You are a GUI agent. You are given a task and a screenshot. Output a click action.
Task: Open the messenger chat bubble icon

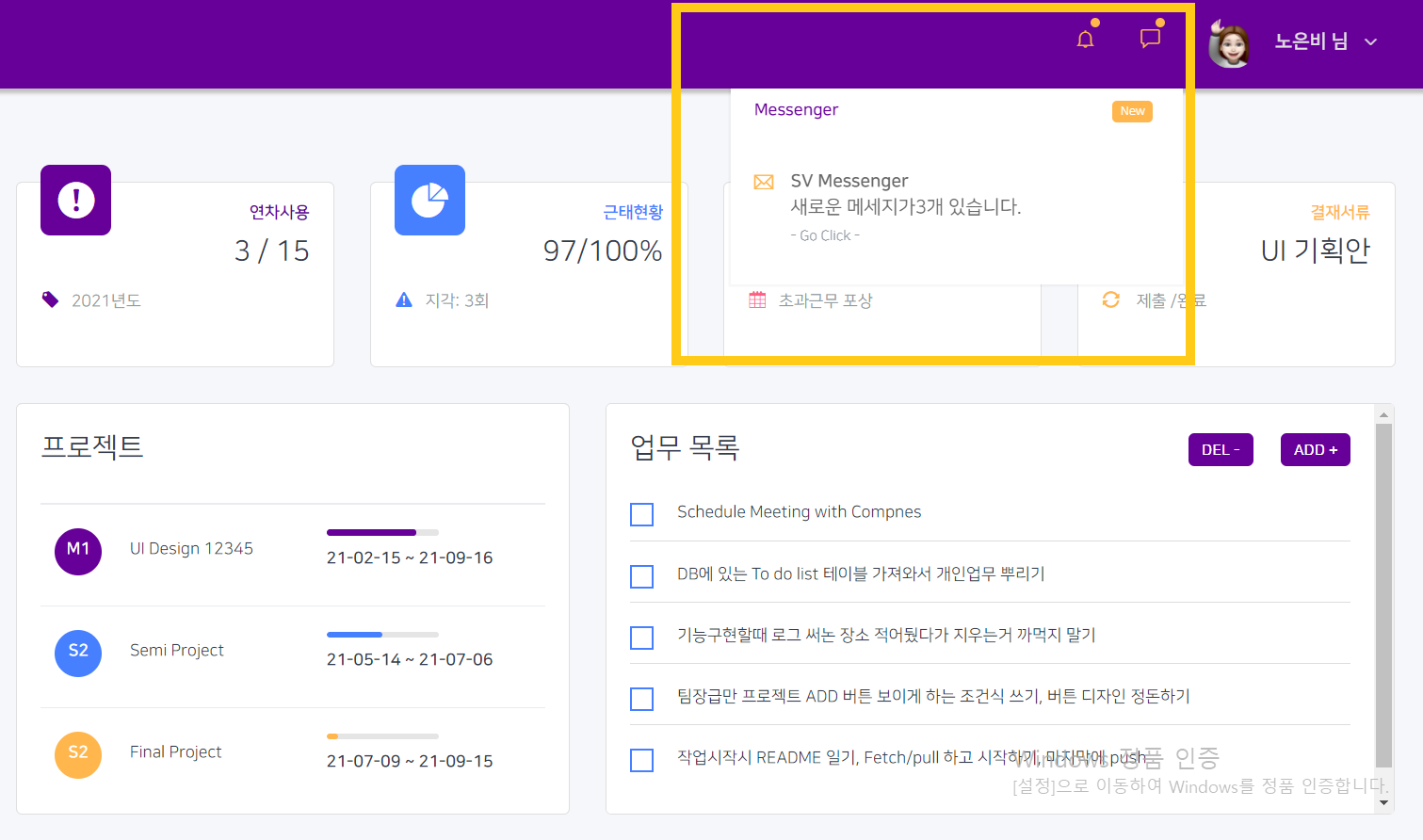1150,39
